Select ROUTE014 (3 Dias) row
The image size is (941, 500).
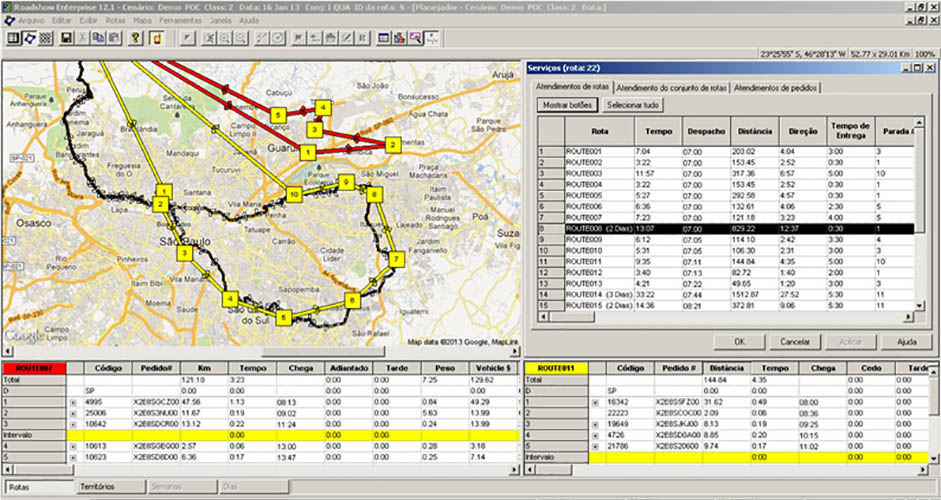coord(726,295)
